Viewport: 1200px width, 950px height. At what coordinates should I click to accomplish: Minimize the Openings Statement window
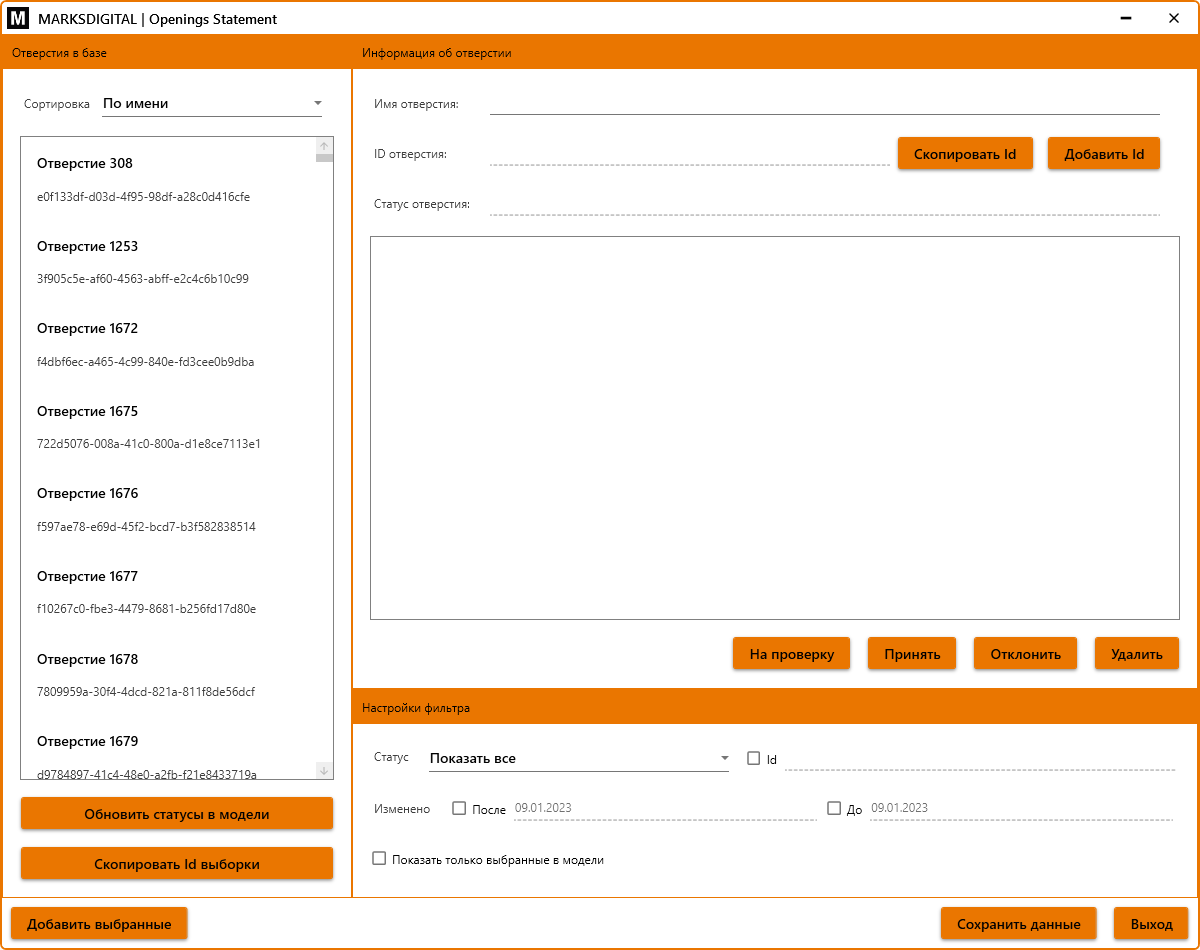point(1127,19)
